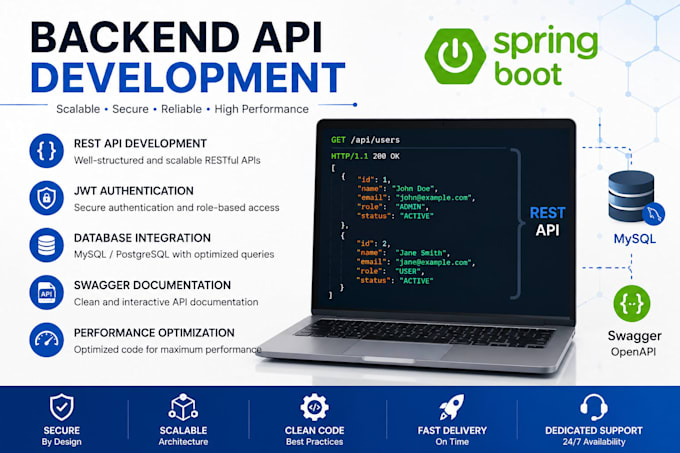The image size is (680, 453).
Task: Click "GET /api/users" on the laptop screen
Action: [365, 140]
